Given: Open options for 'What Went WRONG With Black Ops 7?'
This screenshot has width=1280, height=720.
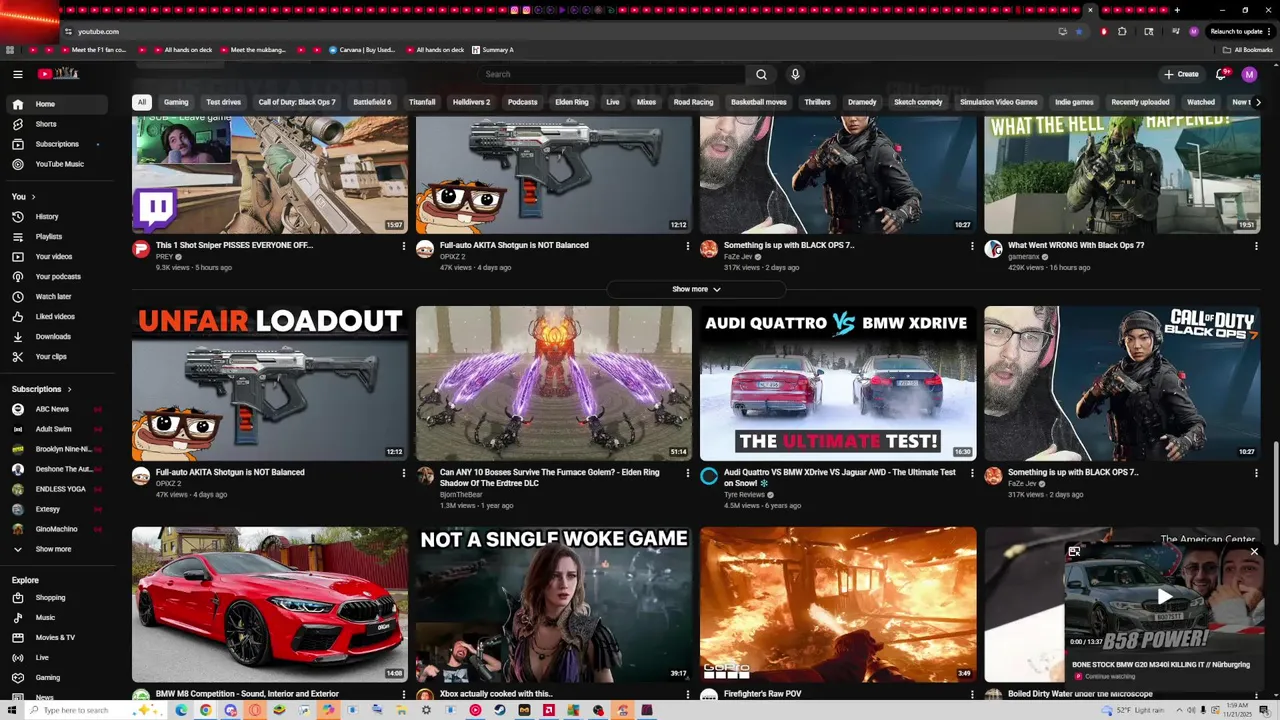Looking at the screenshot, I should point(1256,246).
